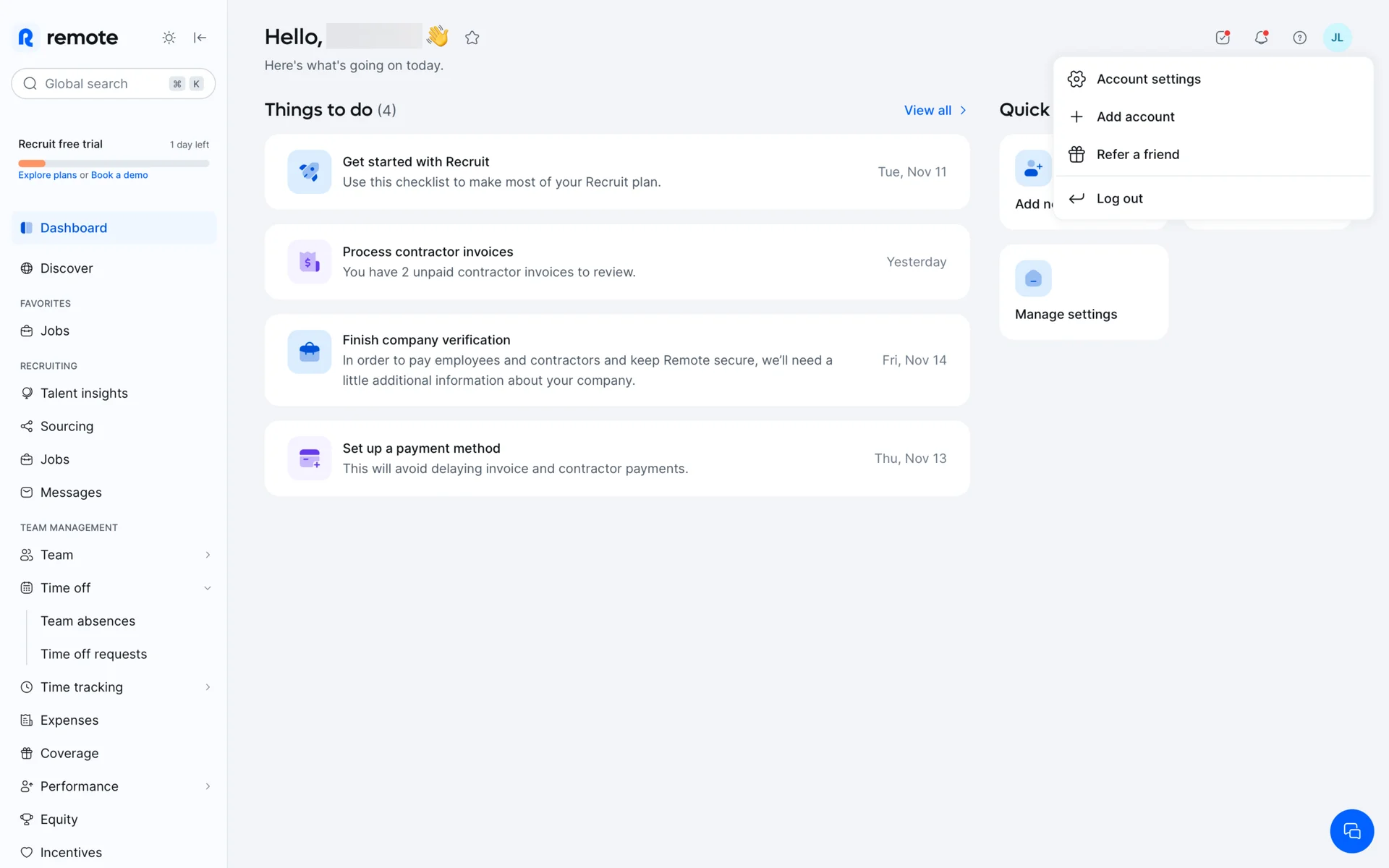Expand the Performance submenu chevron
Screen dimensions: 1389x868
208,786
